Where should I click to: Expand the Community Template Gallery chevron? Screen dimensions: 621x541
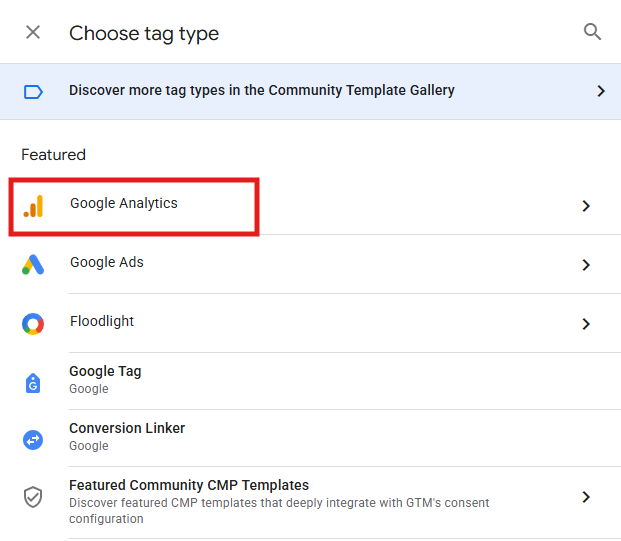coord(601,91)
